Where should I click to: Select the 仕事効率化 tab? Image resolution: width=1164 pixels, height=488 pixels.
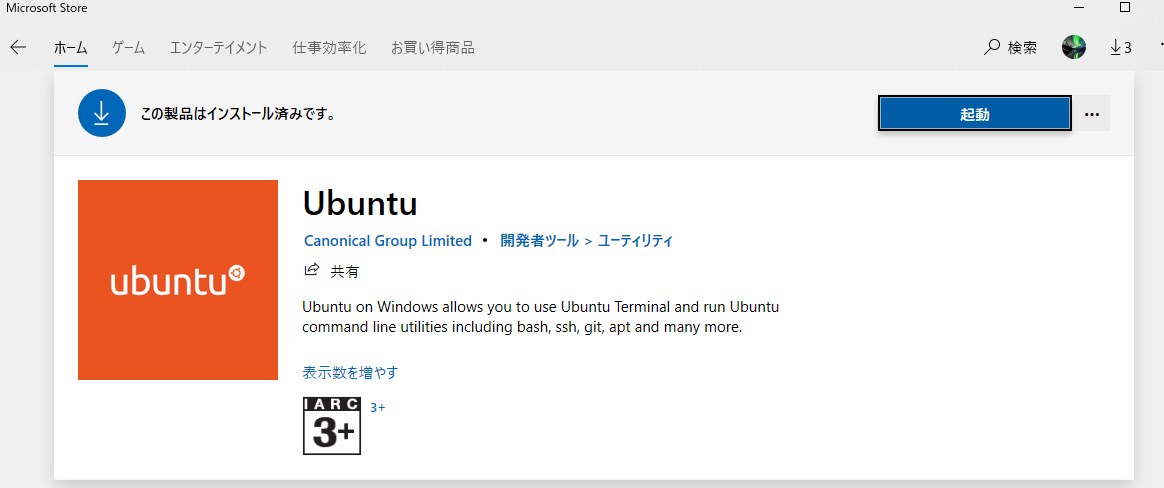[329, 48]
